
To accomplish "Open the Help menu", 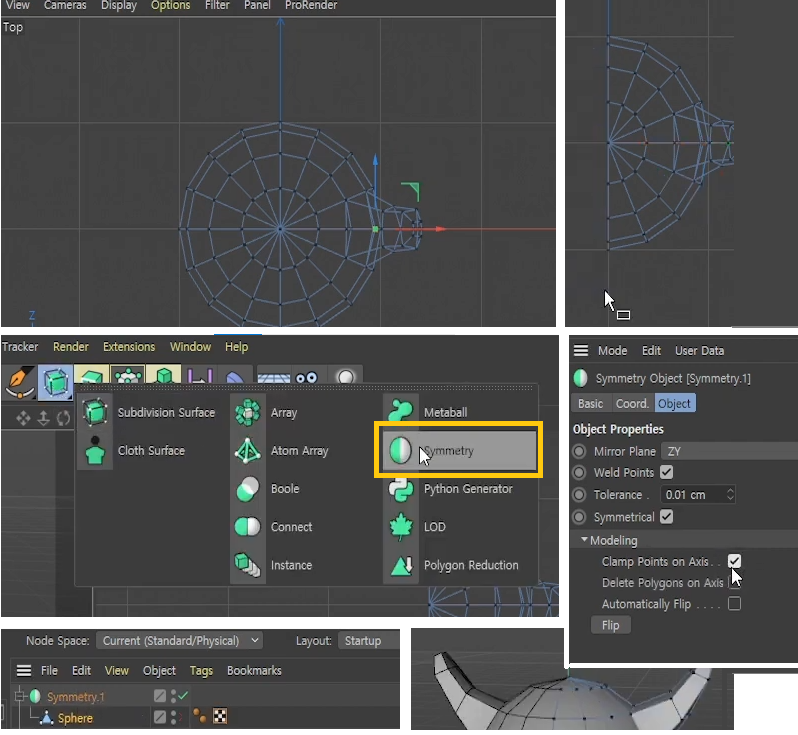I will coord(237,347).
